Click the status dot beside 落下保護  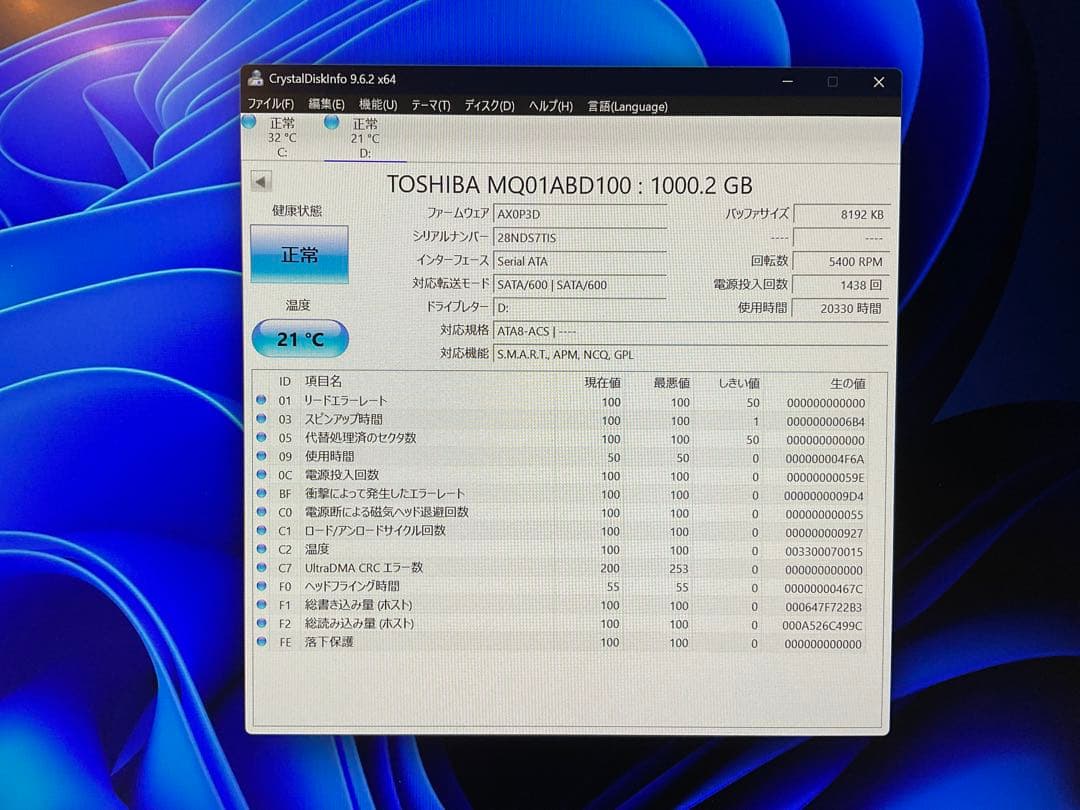coord(262,641)
